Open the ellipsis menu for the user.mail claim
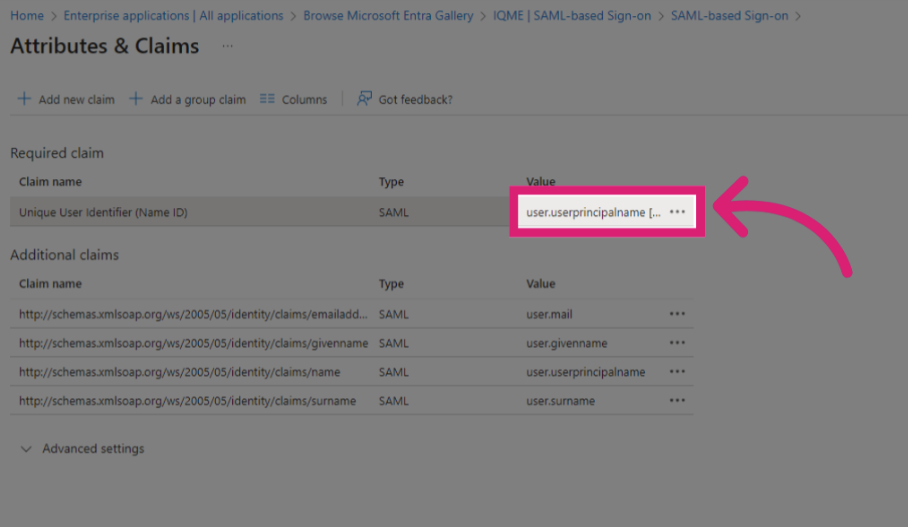The height and width of the screenshot is (527, 908). point(677,314)
